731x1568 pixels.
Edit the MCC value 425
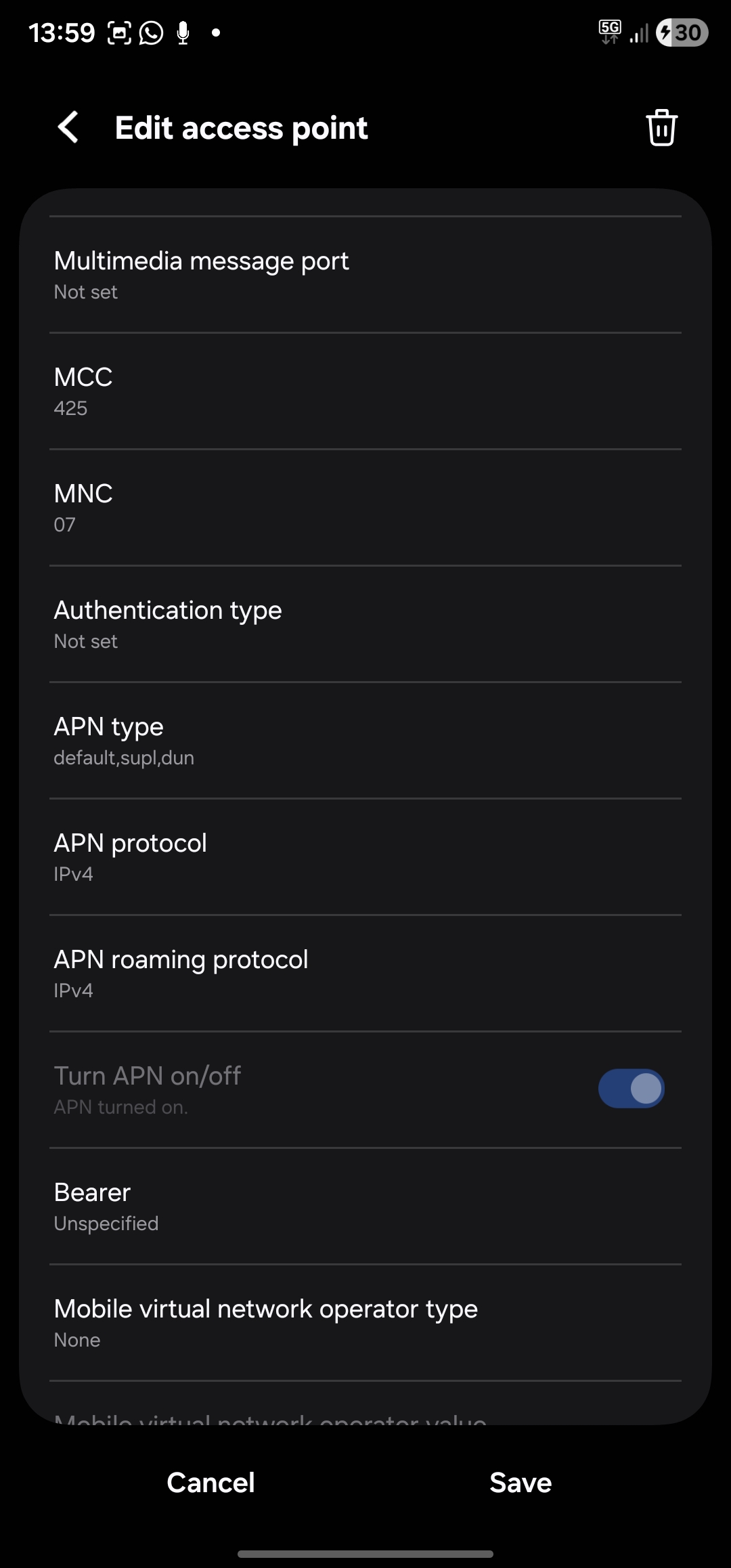point(365,391)
